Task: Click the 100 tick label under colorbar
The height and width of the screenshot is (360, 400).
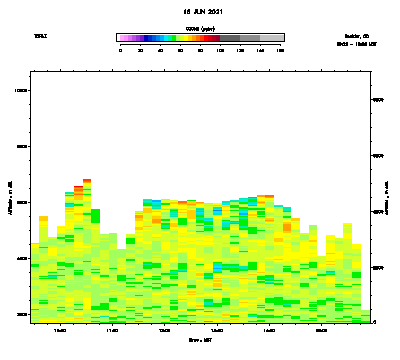Action: [220, 51]
